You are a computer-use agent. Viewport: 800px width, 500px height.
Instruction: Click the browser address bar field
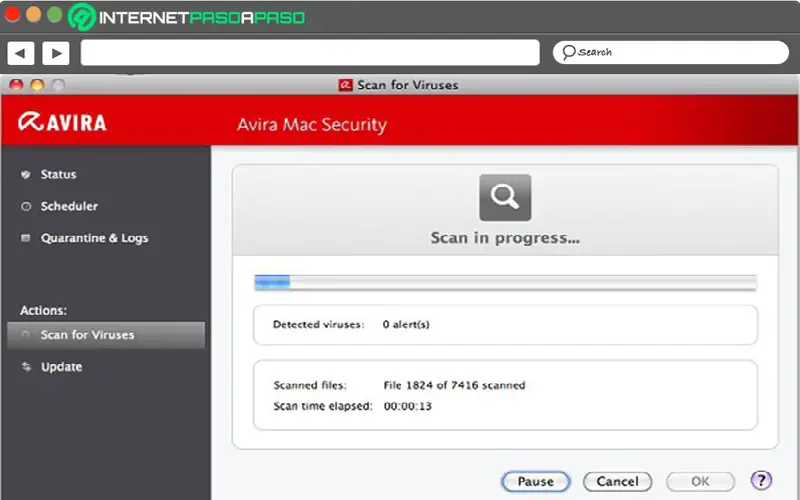pos(310,52)
